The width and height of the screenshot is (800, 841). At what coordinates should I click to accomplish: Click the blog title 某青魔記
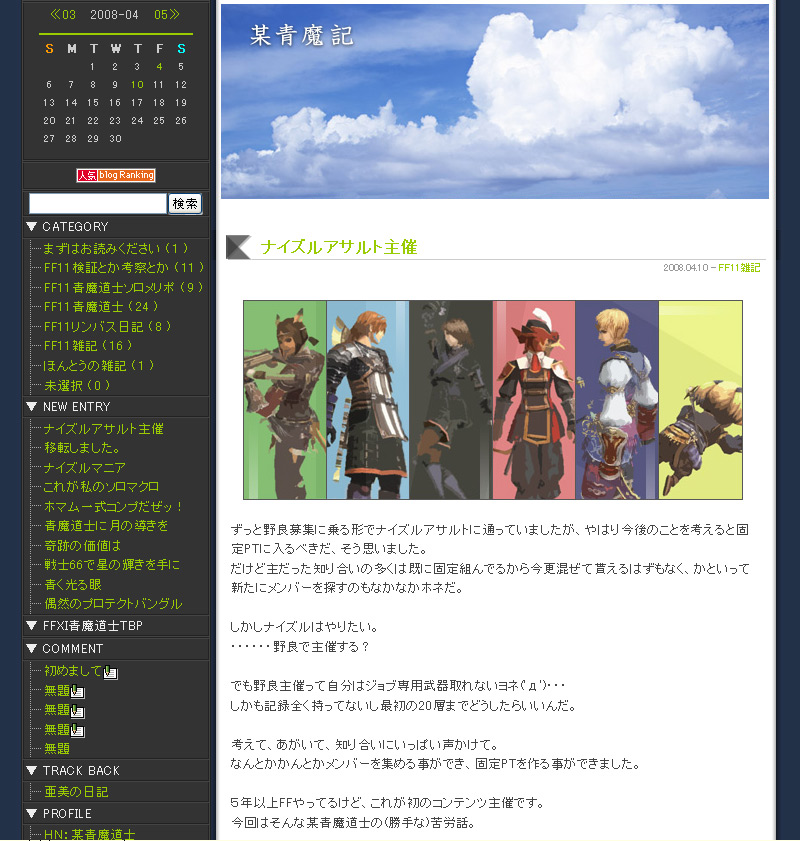pyautogui.click(x=301, y=36)
